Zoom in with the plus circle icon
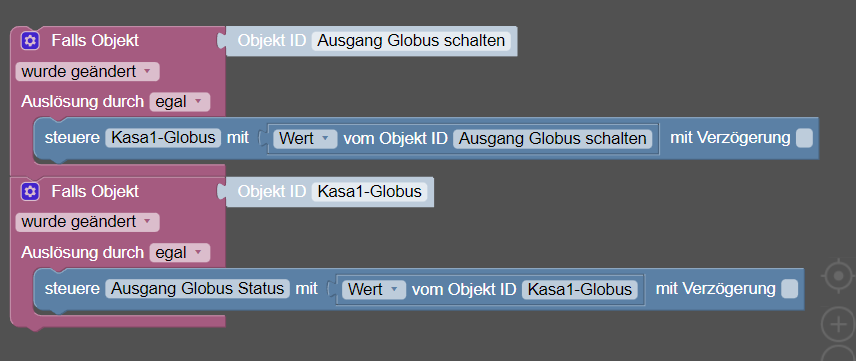856x361 pixels. tap(839, 324)
